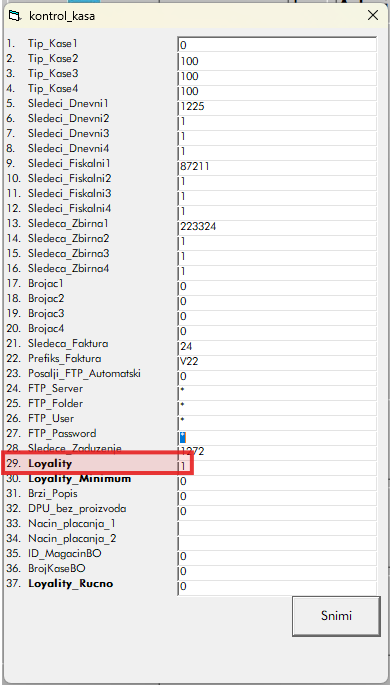Click the Brzi_Popis input field

[277, 496]
